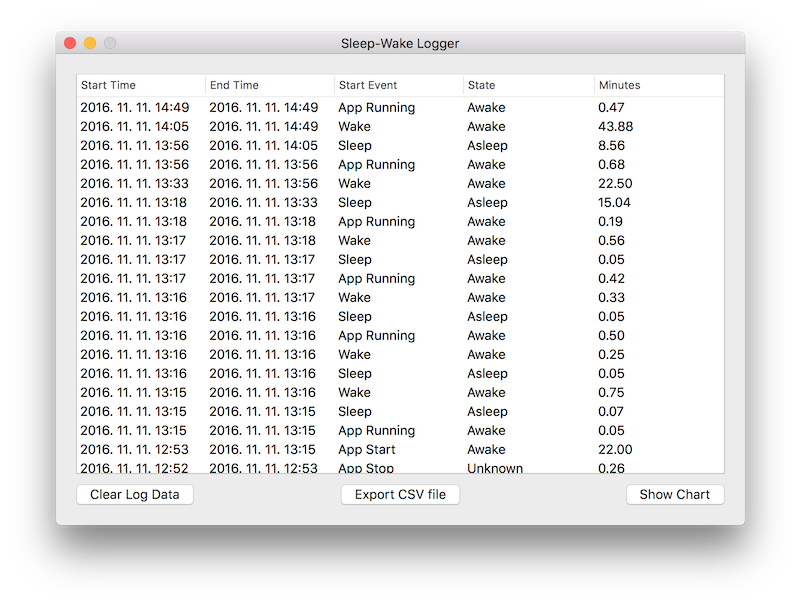
Task: Click App Running in the 0.50 minutes row
Action: (376, 336)
